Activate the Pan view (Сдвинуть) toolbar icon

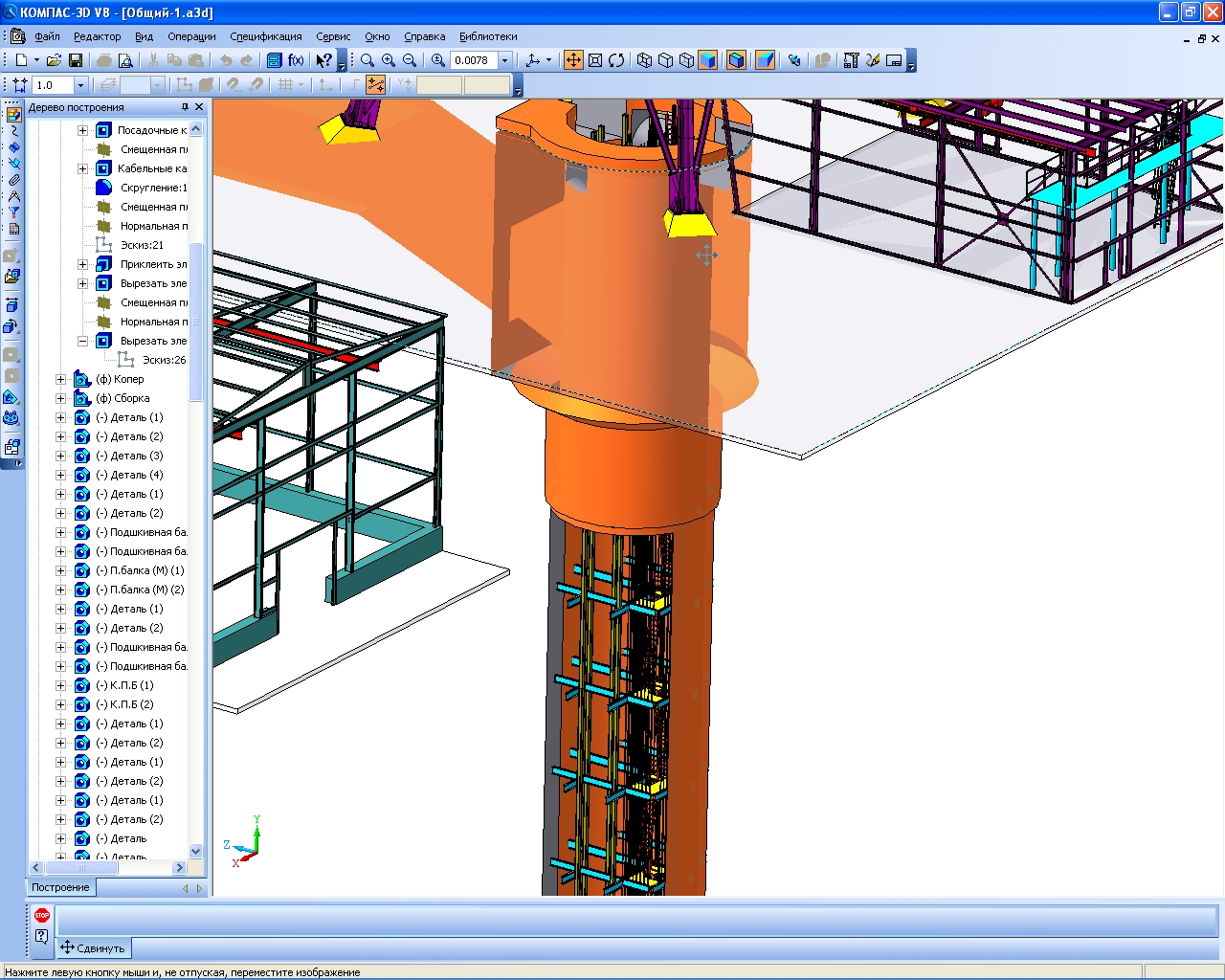tap(573, 60)
